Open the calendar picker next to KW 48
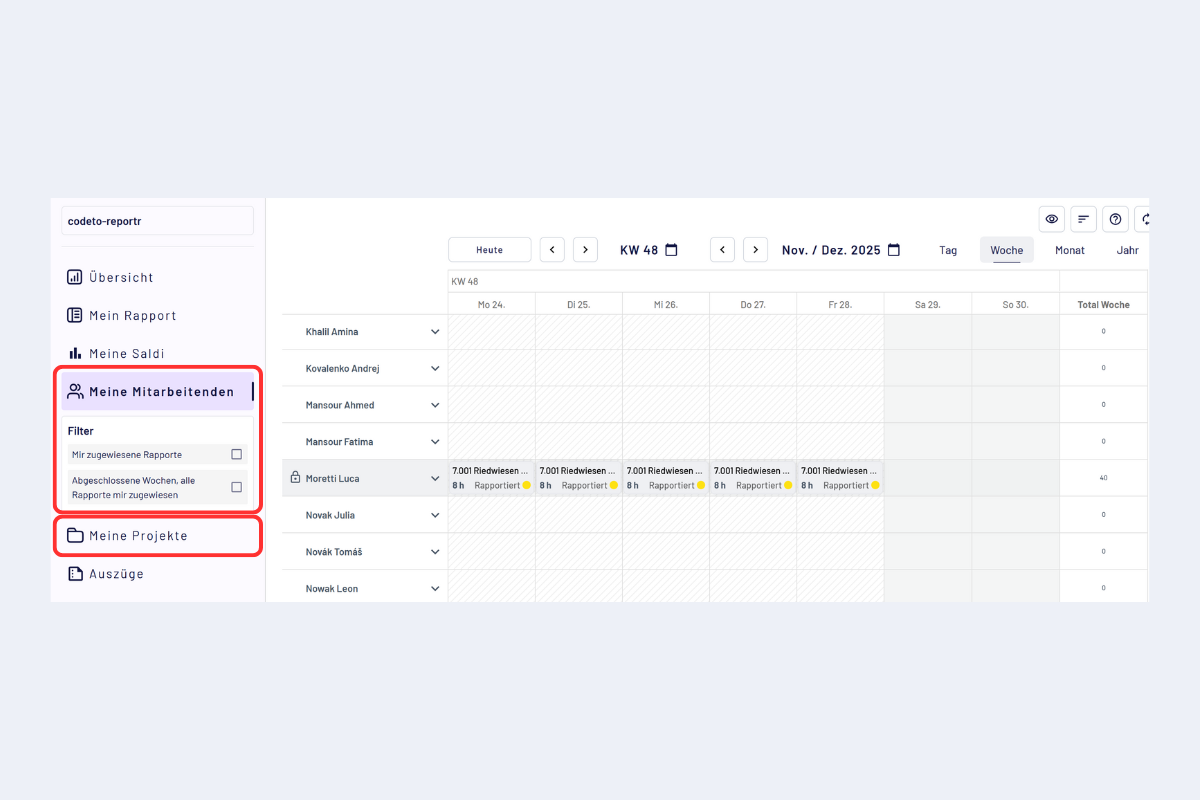 pos(672,250)
